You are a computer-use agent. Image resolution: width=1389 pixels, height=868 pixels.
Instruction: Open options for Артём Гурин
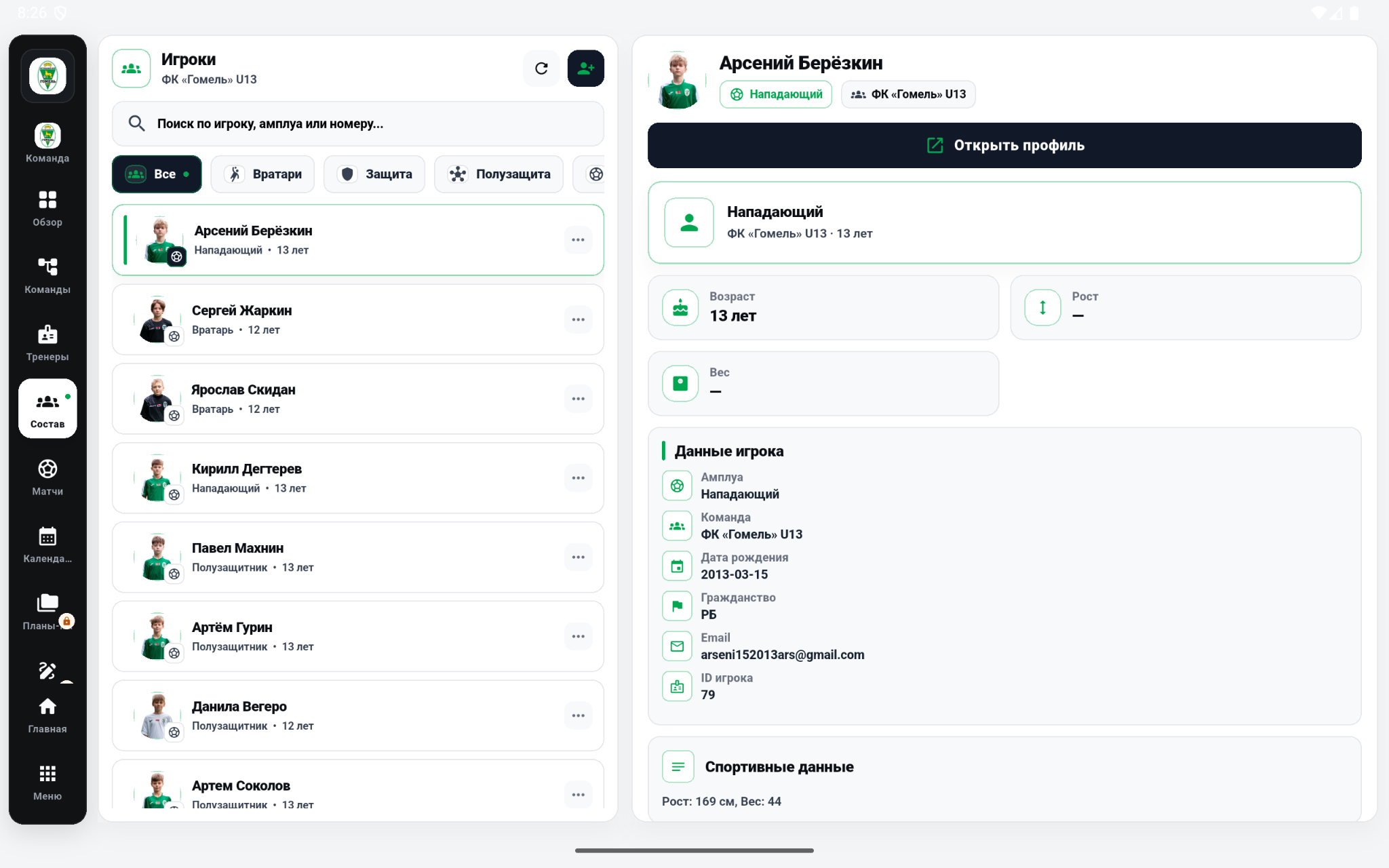578,637
